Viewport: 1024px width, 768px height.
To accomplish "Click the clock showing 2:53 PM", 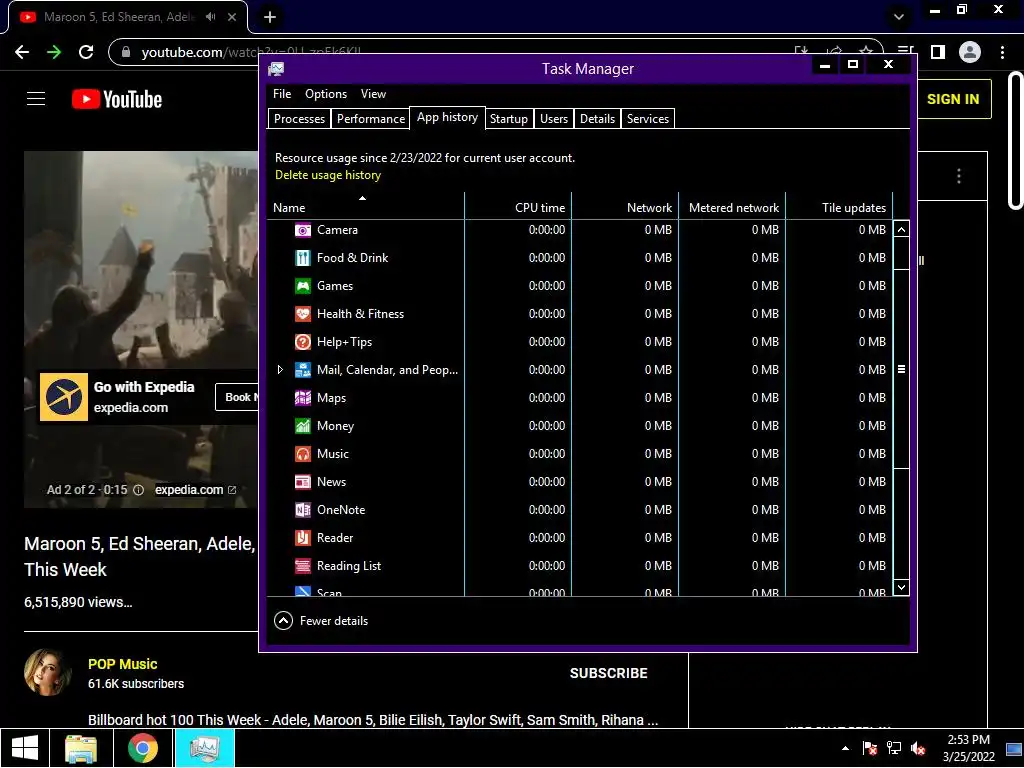I will 968,740.
